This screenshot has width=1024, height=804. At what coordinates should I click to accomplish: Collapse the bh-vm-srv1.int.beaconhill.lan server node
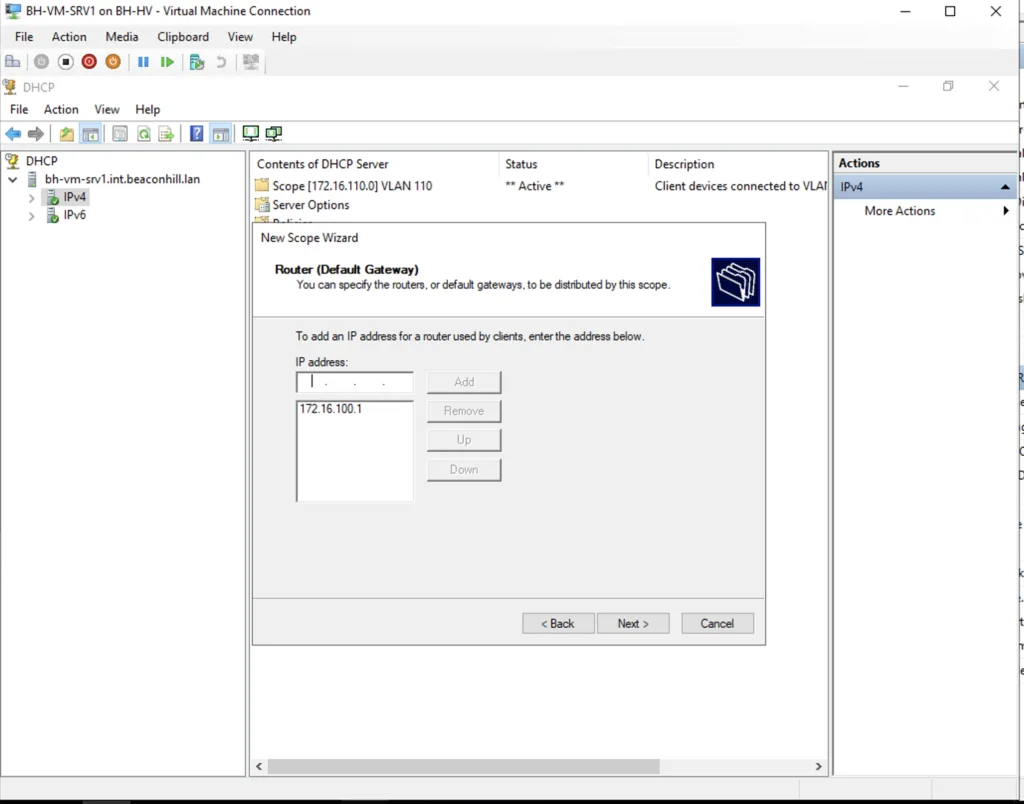12,179
